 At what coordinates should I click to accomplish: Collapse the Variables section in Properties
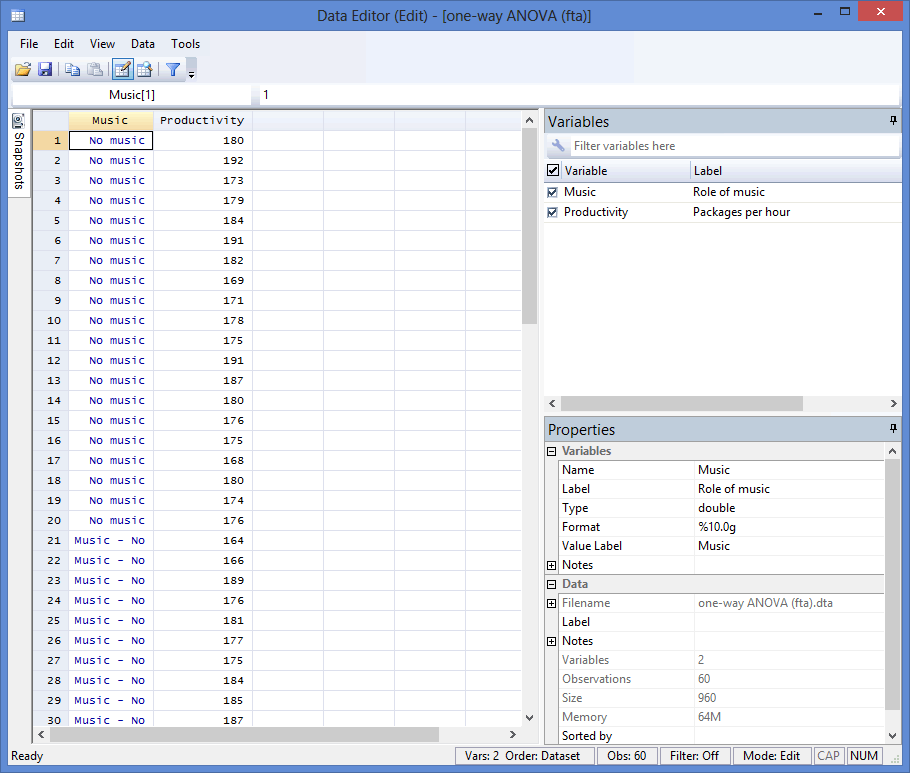[551, 451]
